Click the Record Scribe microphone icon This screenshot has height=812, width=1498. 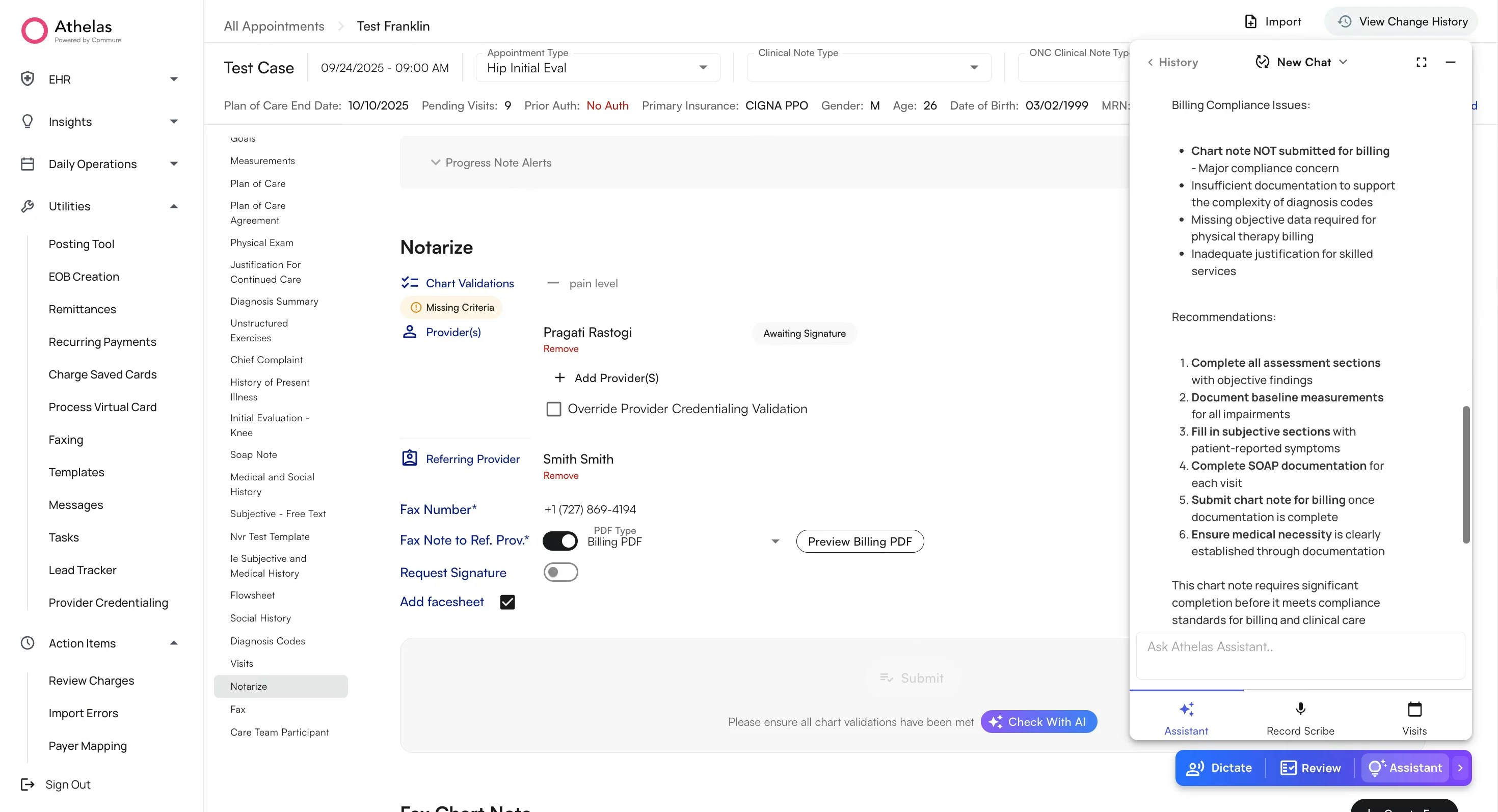coord(1300,709)
